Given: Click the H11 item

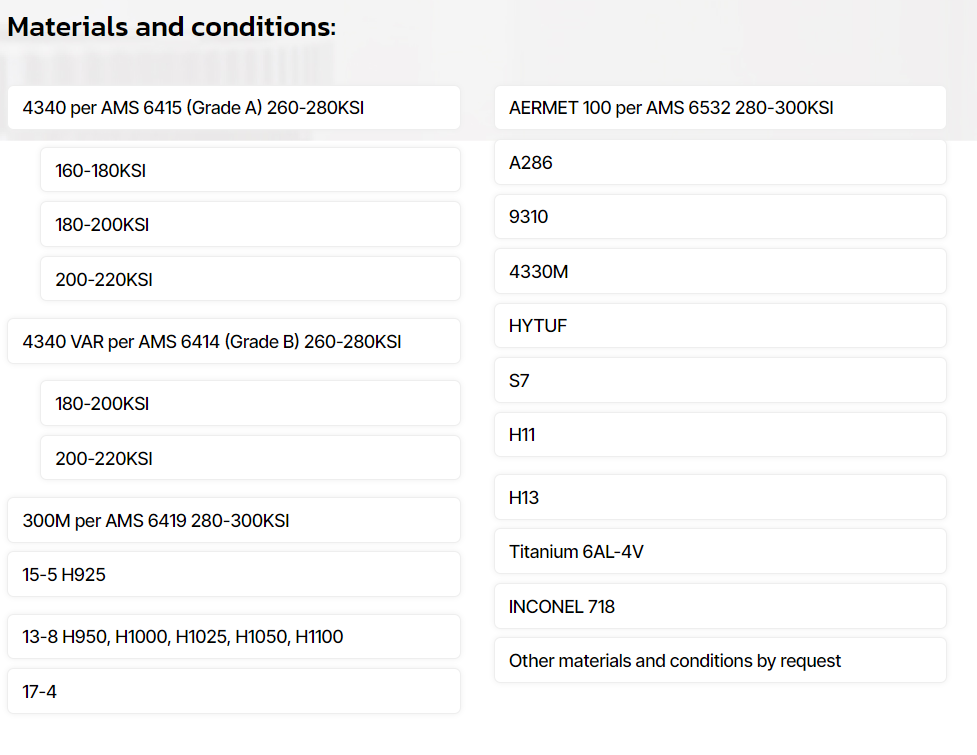Looking at the screenshot, I should coord(720,434).
